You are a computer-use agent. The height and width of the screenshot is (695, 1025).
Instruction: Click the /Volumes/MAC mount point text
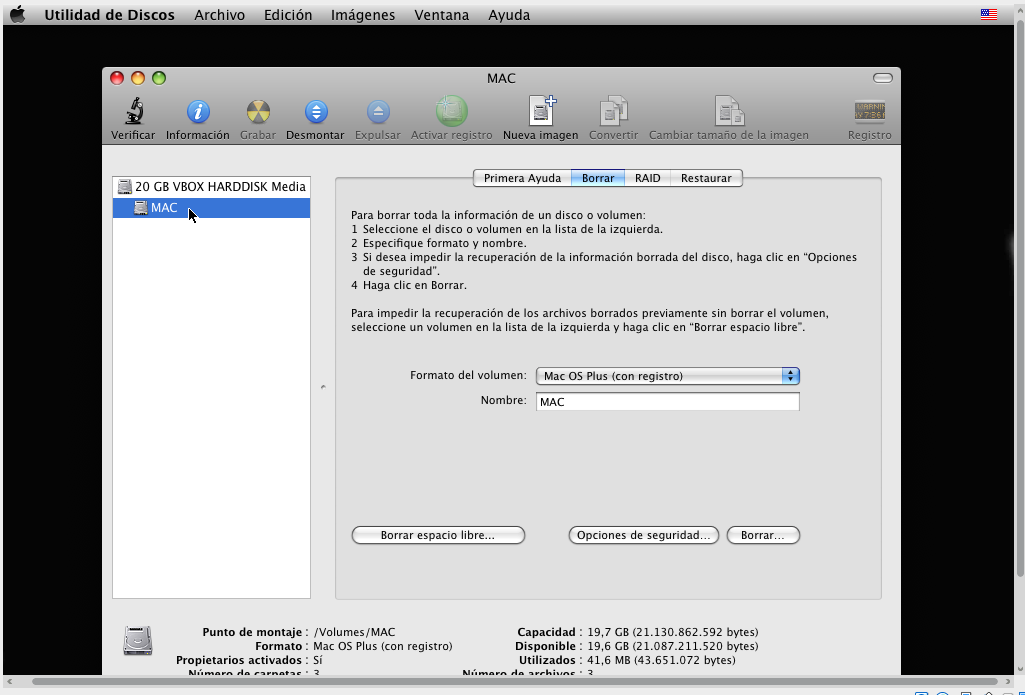coord(354,632)
